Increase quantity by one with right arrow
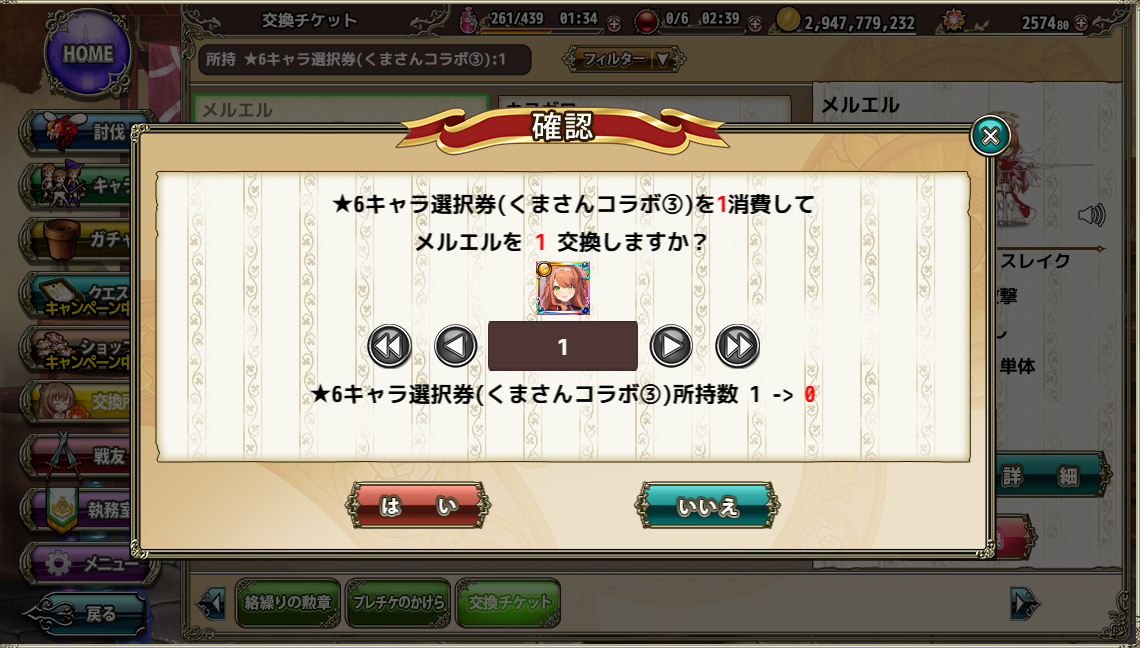Viewport: 1140px width, 648px height. pyautogui.click(x=670, y=346)
